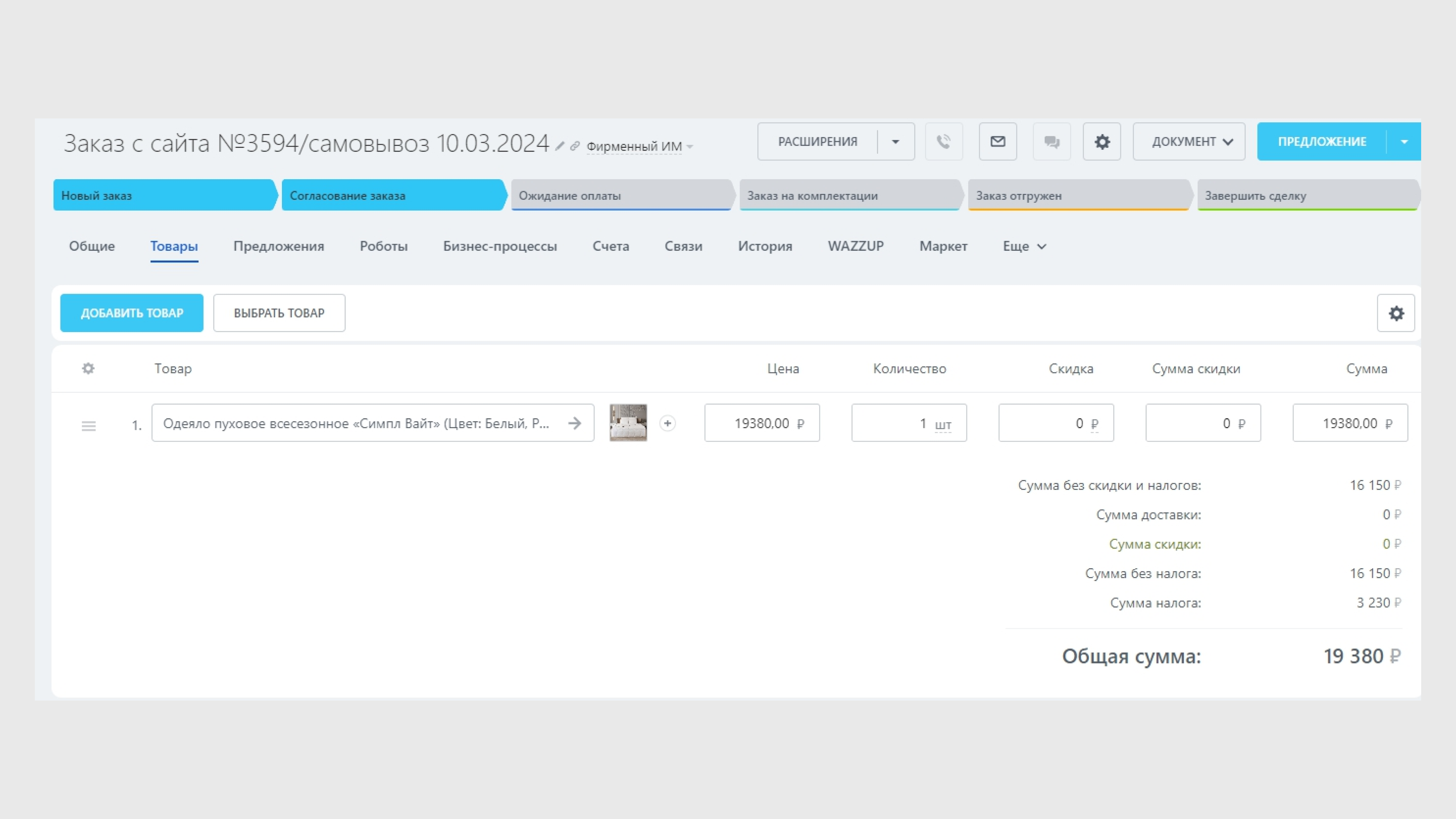Set stage to Ожидание оплаты
Image resolution: width=1456 pixels, height=819 pixels.
coord(621,195)
